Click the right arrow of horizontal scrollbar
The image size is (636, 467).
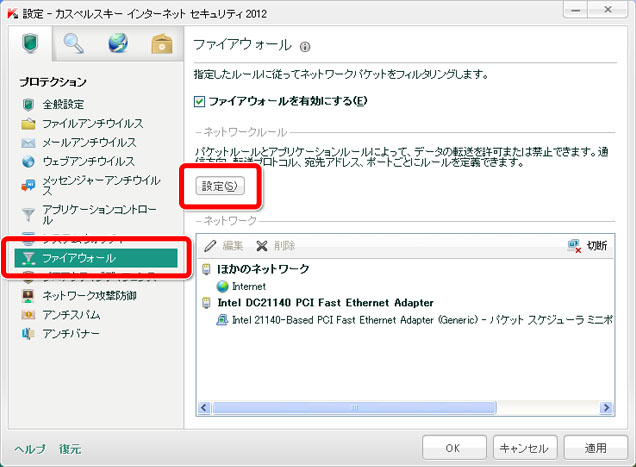tap(606, 407)
